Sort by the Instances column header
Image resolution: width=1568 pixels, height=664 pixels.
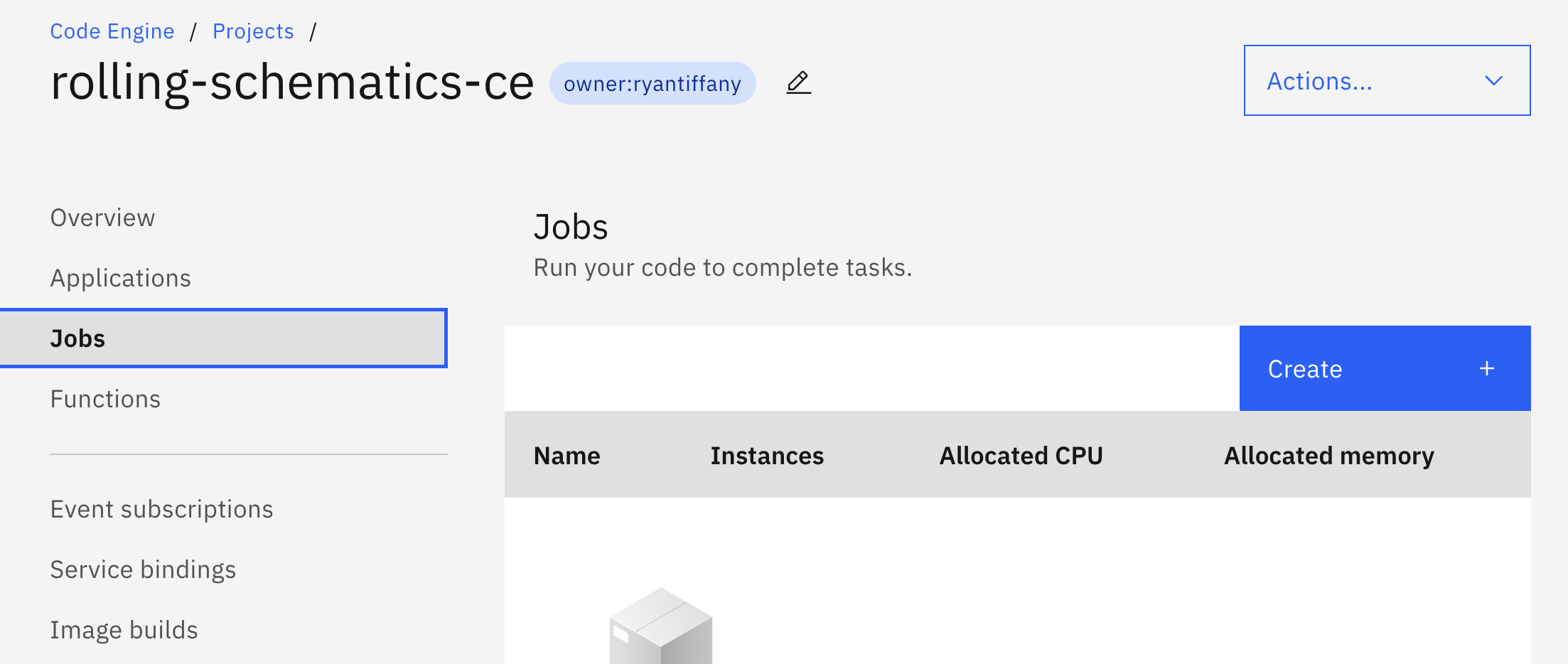767,455
